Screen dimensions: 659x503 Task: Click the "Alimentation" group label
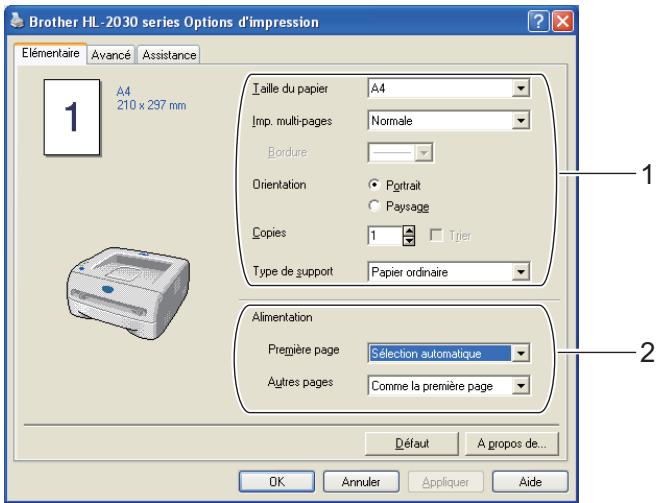pyautogui.click(x=282, y=317)
